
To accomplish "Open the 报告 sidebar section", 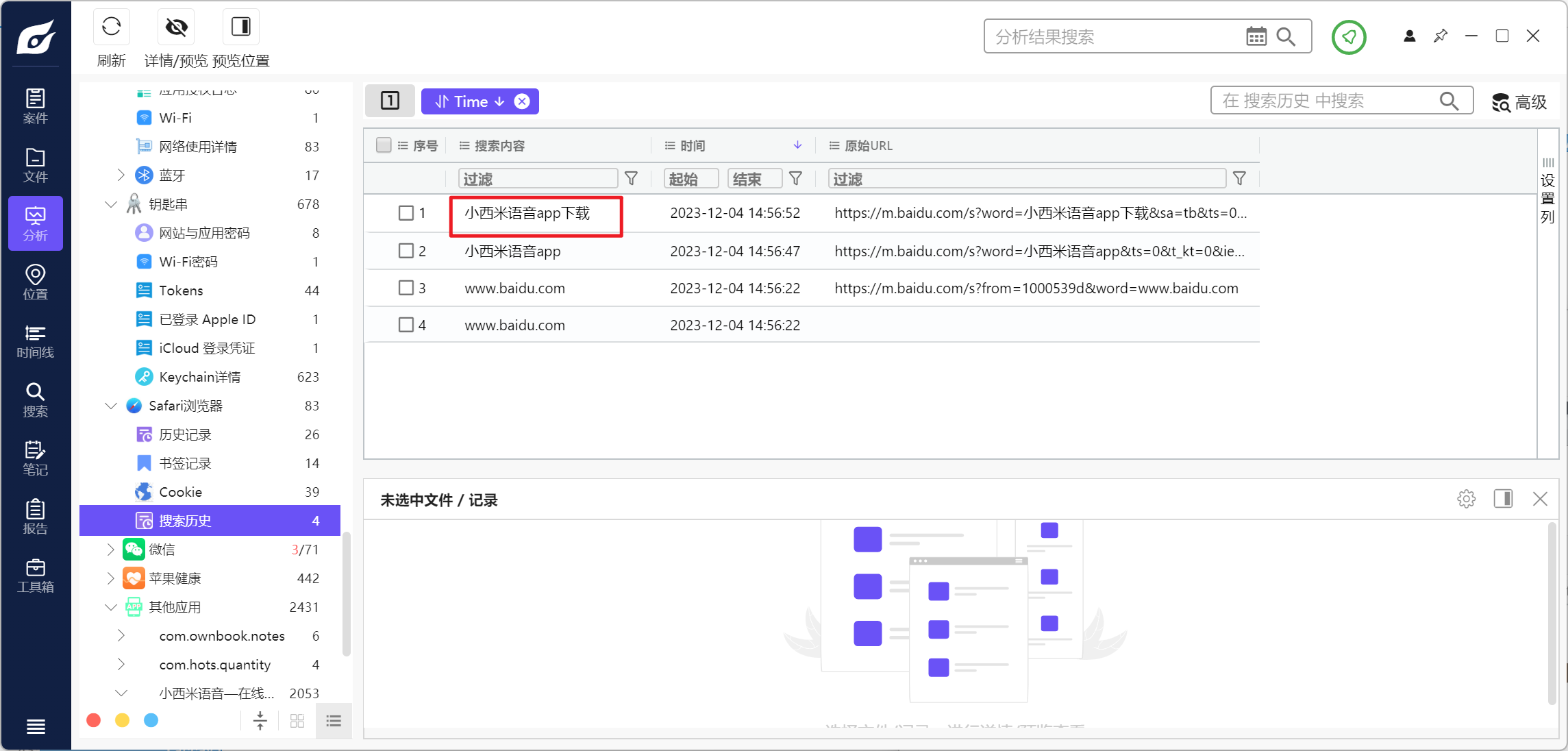I will 36,517.
